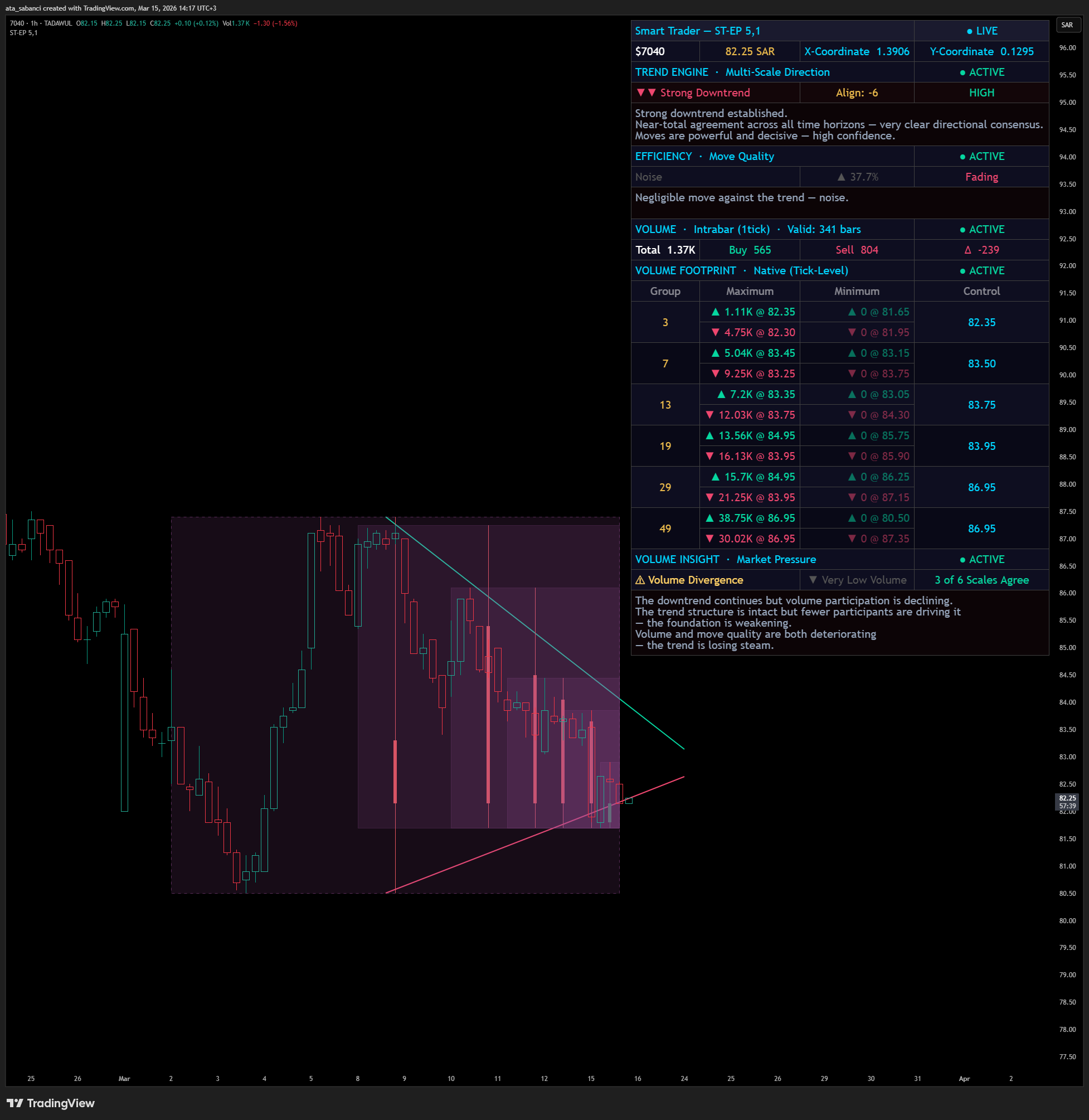Screen dimensions: 1089x1120
Task: Click the 83.95 control value
Action: 981,445
